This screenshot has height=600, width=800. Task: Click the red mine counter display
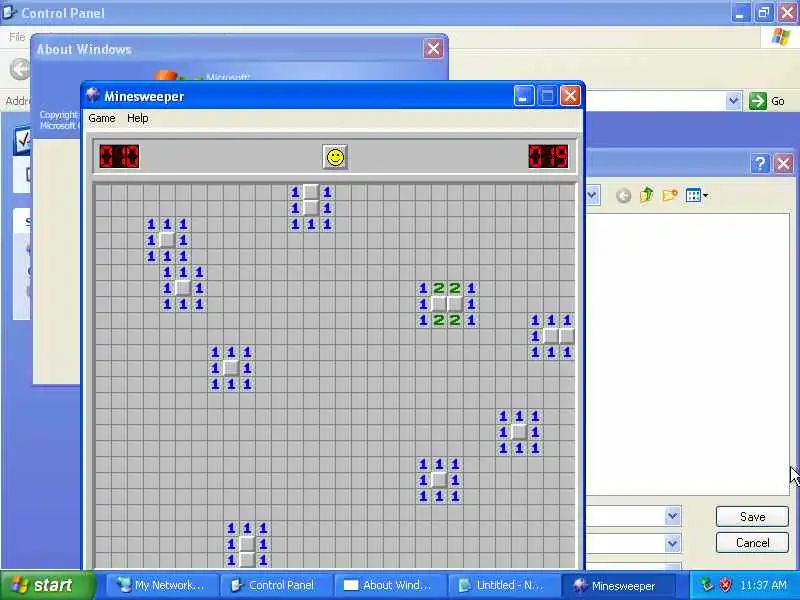[x=119, y=156]
